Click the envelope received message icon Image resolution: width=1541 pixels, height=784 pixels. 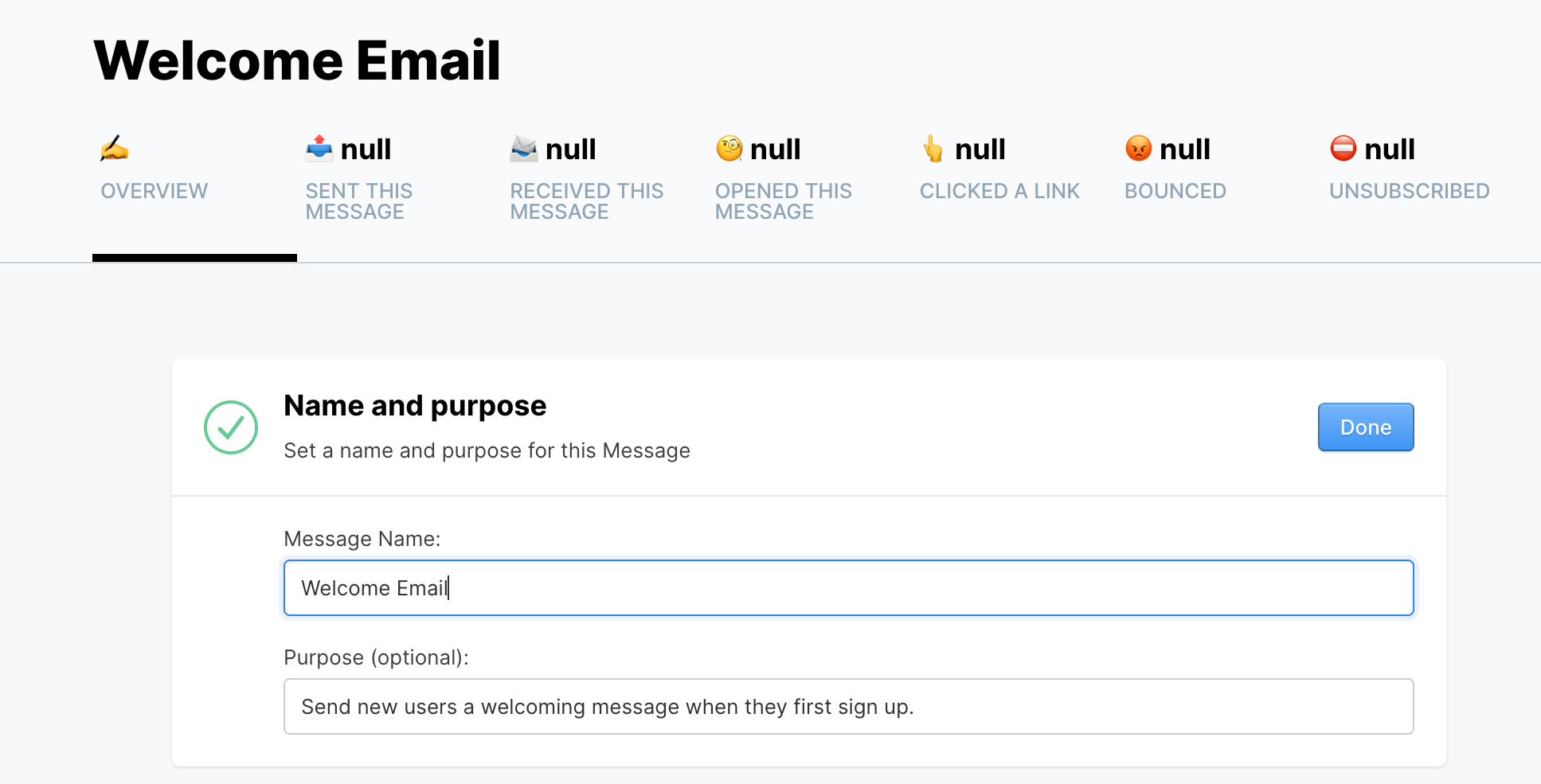pyautogui.click(x=524, y=149)
